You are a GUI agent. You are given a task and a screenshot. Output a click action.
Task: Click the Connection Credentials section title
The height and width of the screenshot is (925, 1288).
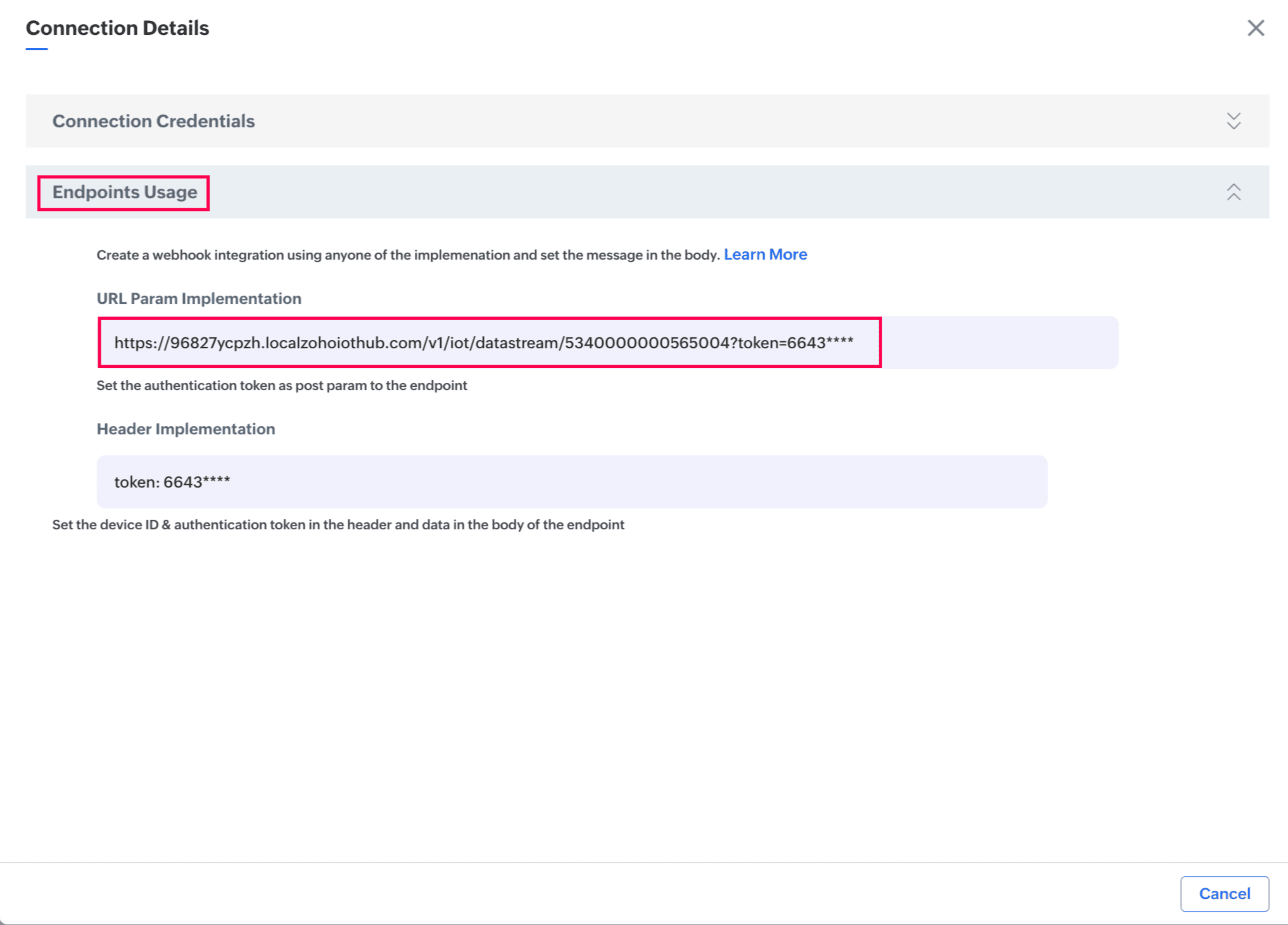click(153, 121)
